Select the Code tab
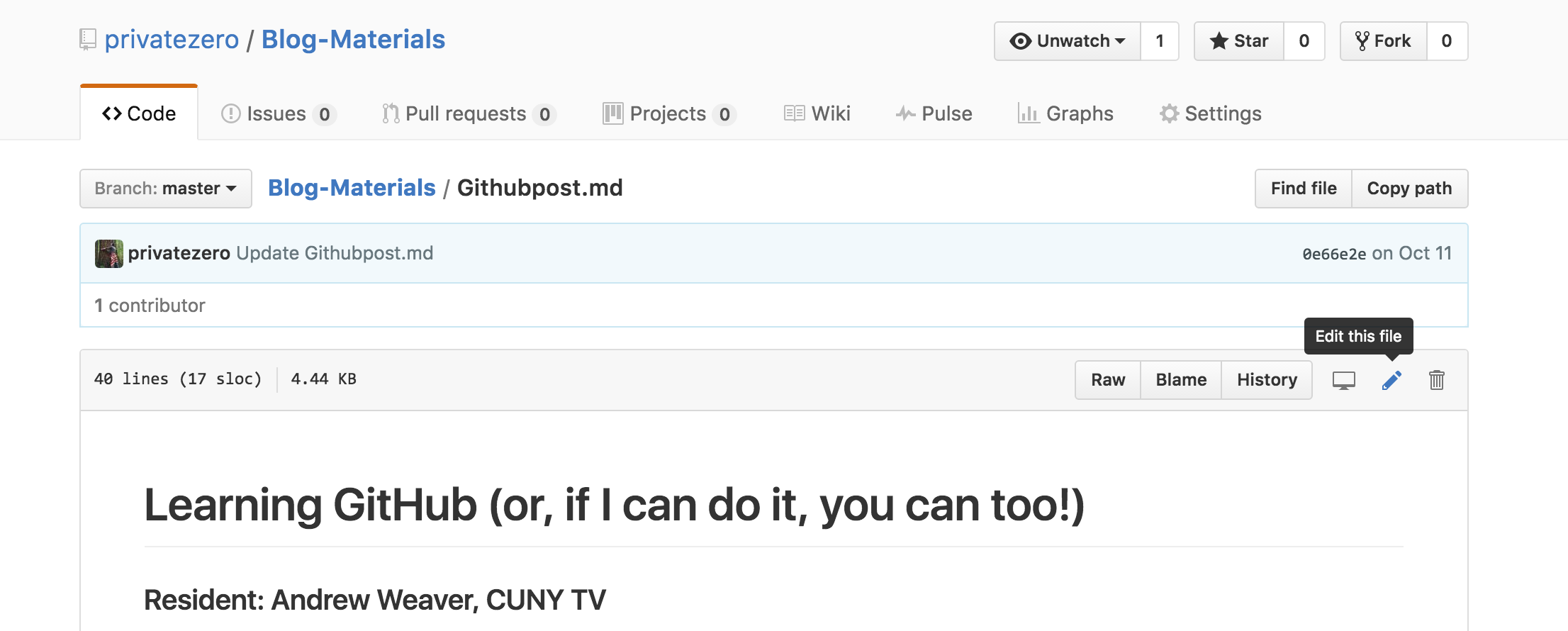Viewport: 1568px width, 631px height. [139, 113]
